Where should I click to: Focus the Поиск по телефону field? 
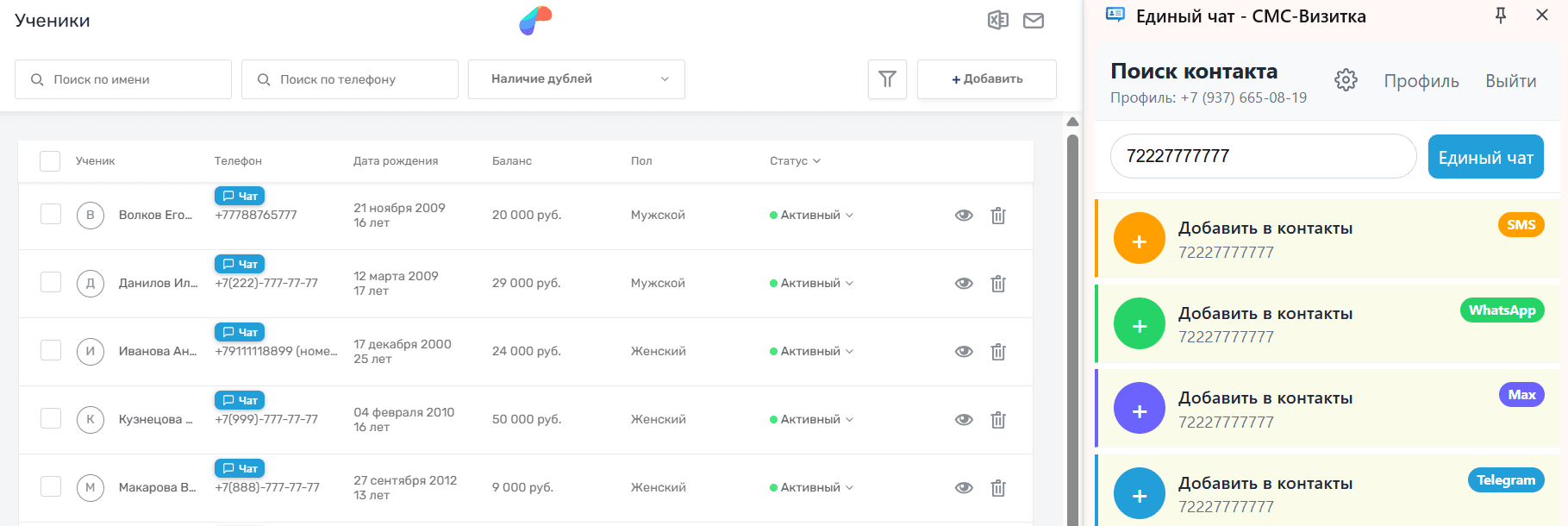coord(350,79)
